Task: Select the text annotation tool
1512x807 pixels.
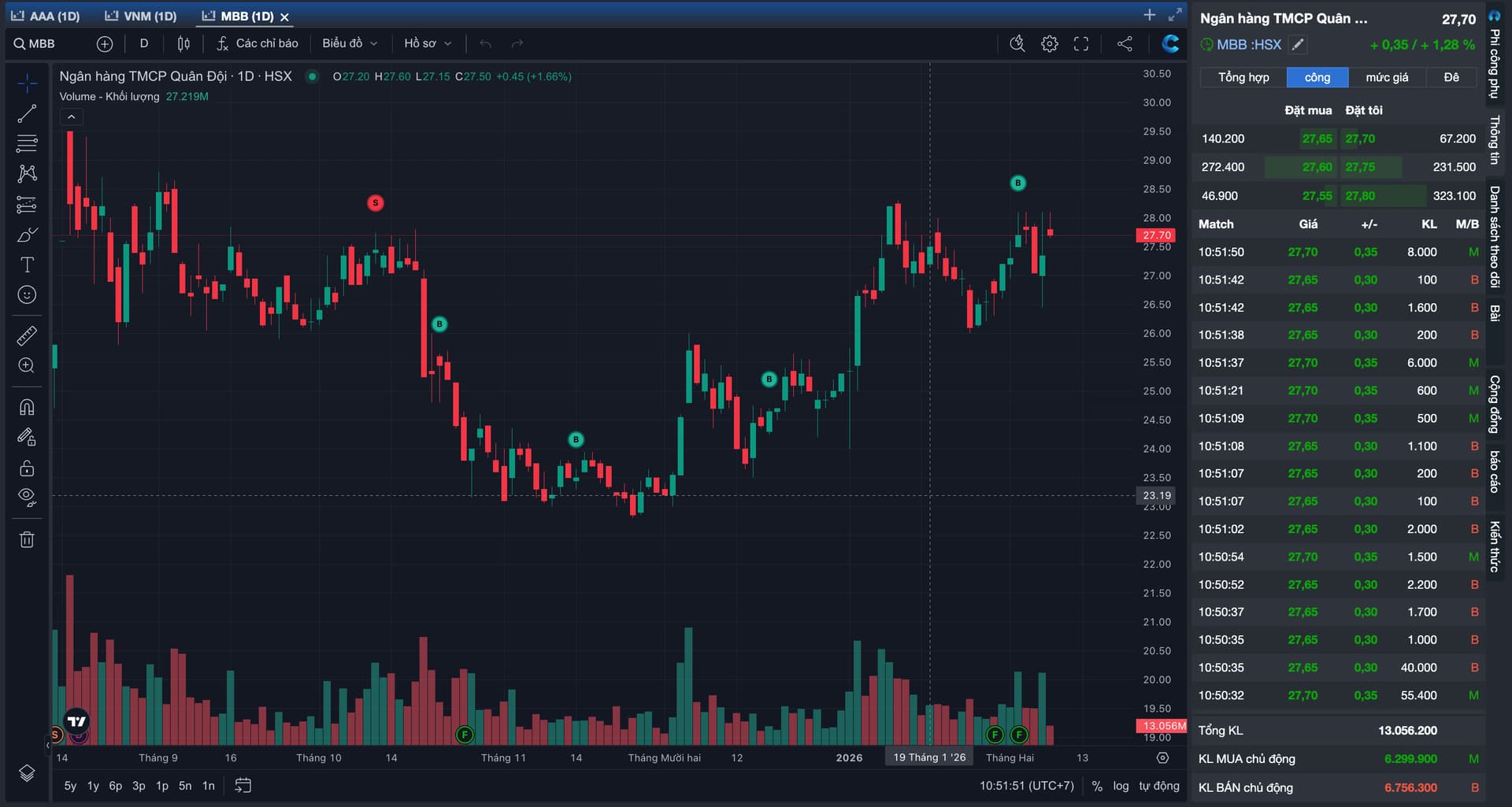Action: [x=27, y=265]
